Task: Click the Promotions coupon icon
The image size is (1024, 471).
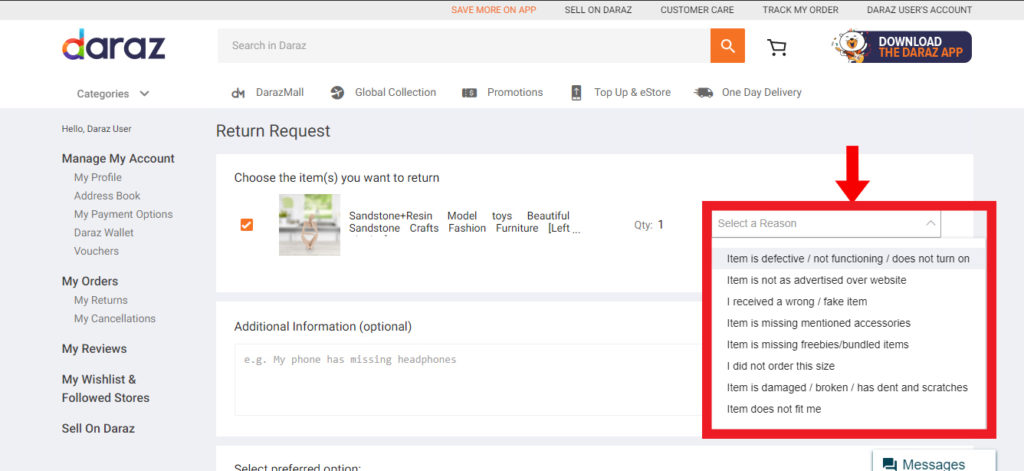Action: pos(469,93)
